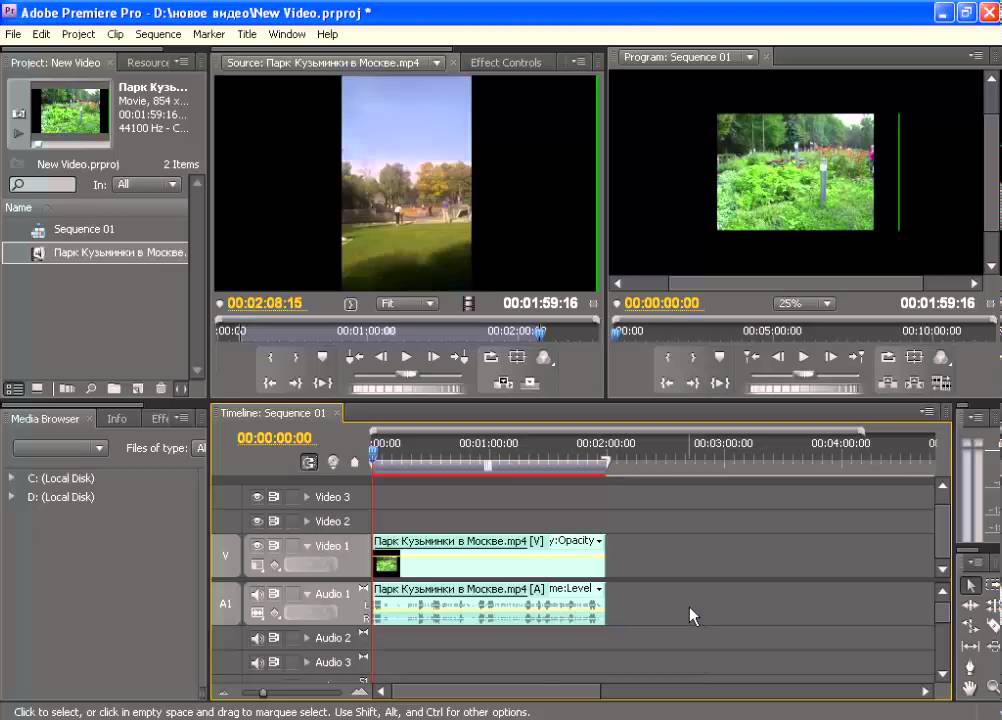The height and width of the screenshot is (720, 1002).
Task: Select Sequence 01 in Project panel
Action: click(x=84, y=229)
